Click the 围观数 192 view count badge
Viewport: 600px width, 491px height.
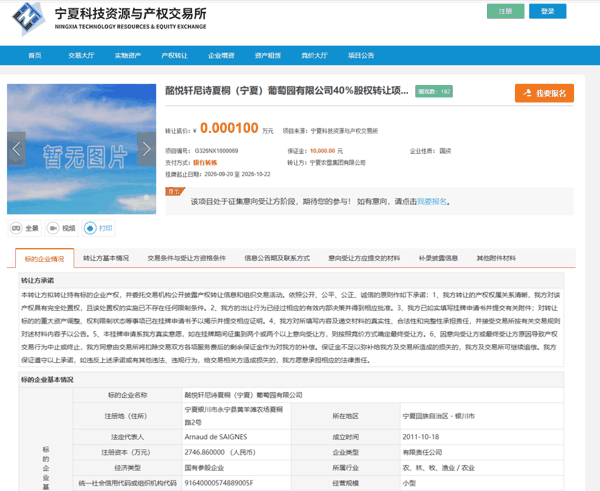(x=434, y=91)
